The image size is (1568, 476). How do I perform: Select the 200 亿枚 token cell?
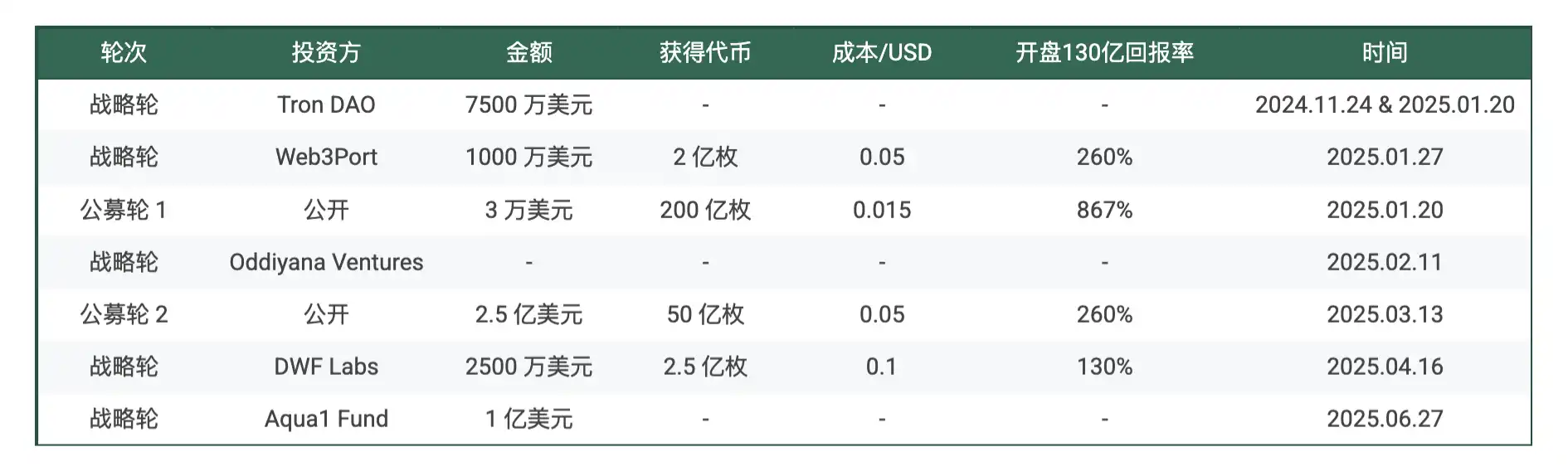point(705,211)
